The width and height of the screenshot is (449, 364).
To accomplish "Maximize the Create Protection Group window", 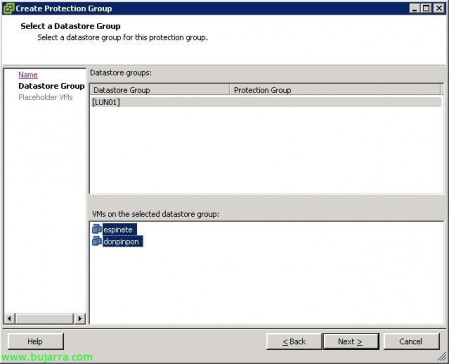I will coord(426,8).
